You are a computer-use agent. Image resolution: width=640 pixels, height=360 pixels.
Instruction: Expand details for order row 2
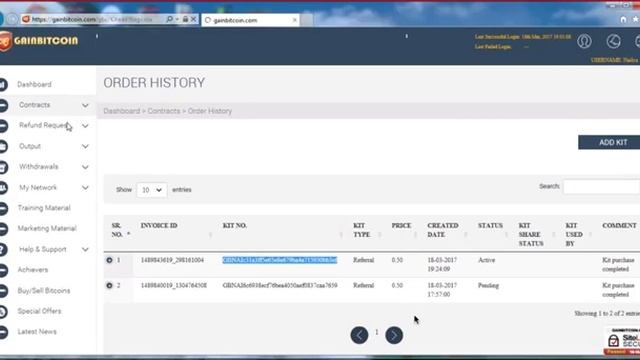(x=109, y=285)
